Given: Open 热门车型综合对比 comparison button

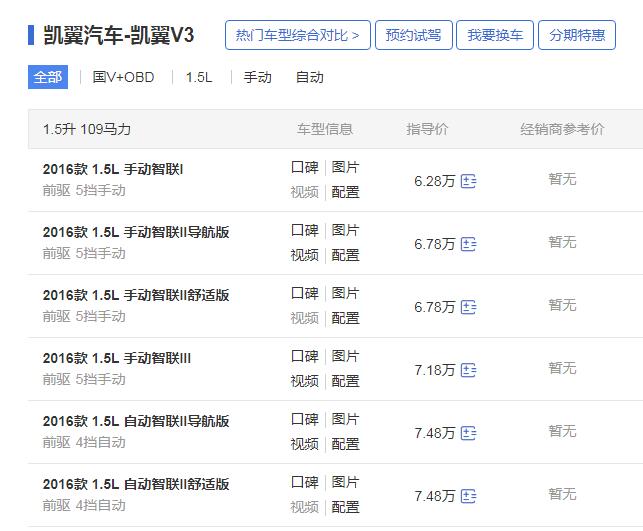Looking at the screenshot, I should tap(297, 35).
